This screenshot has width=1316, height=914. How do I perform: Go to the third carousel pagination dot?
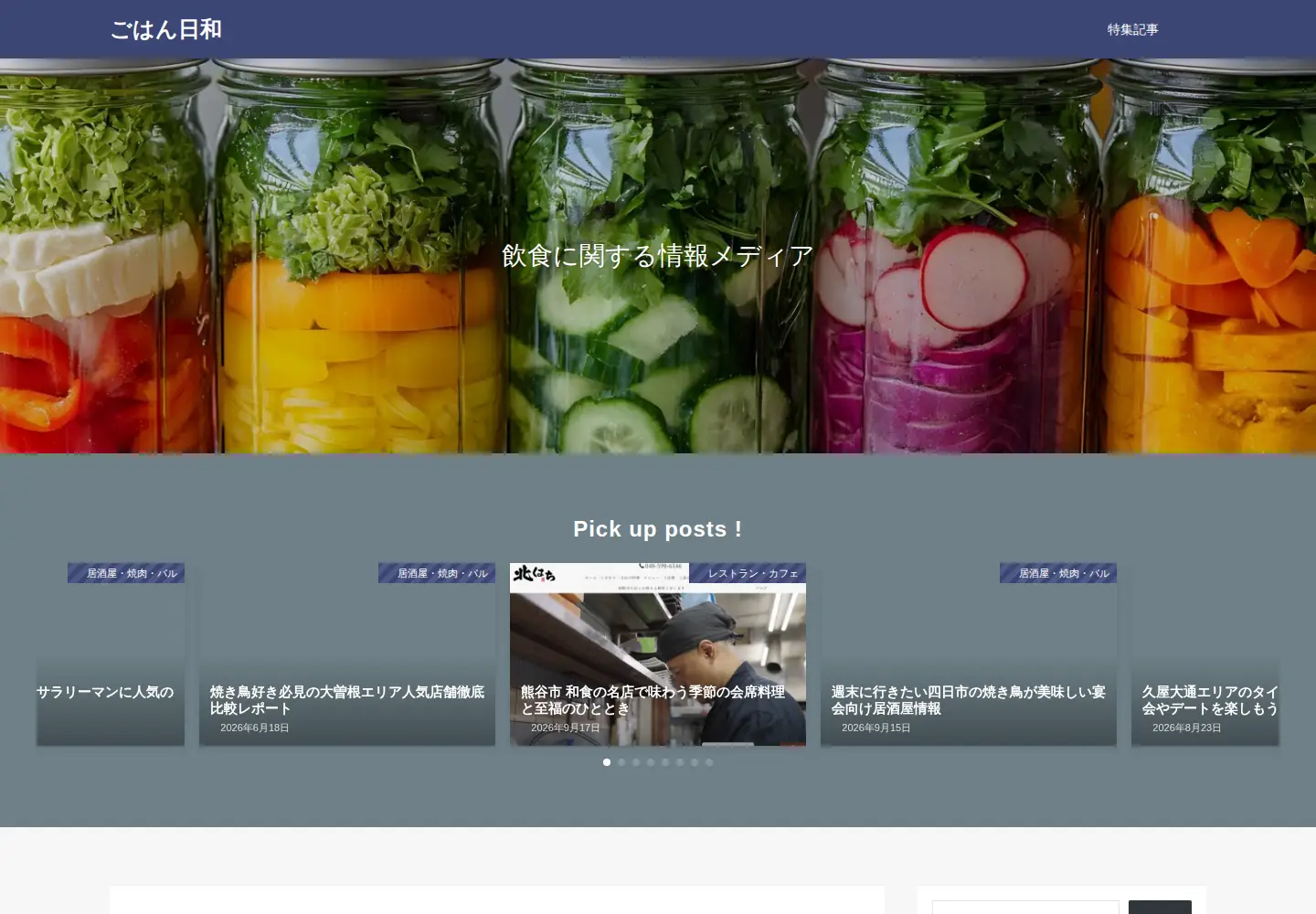pos(636,762)
